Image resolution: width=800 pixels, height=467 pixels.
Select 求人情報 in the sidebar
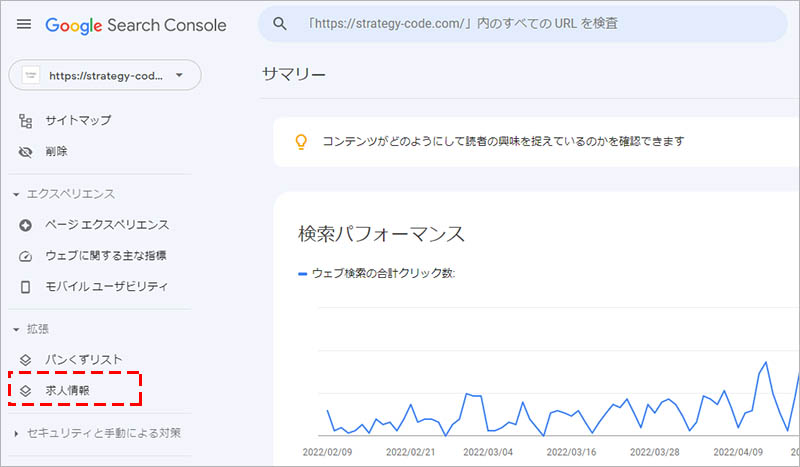coord(68,390)
